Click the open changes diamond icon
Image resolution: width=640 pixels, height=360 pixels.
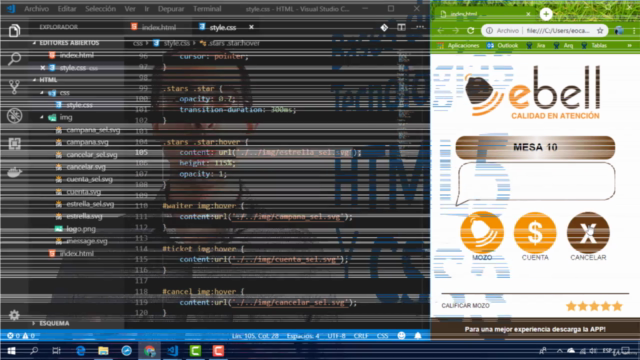click(384, 27)
